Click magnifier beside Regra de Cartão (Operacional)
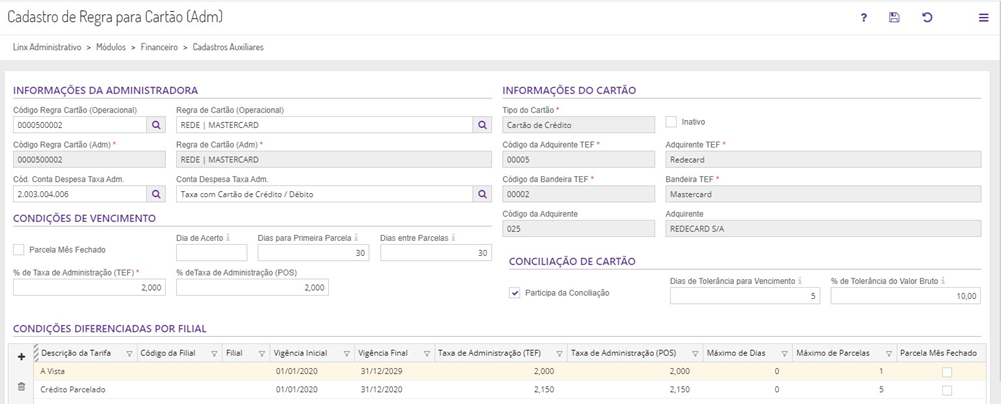Viewport: 1001px width, 404px height. pyautogui.click(x=482, y=125)
